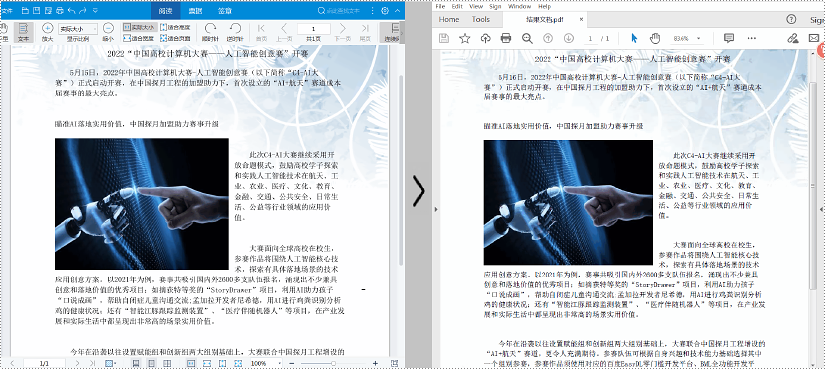This screenshot has width=825, height=369.
Task: Click the help question mark icon in Acrobat
Action: click(x=791, y=19)
